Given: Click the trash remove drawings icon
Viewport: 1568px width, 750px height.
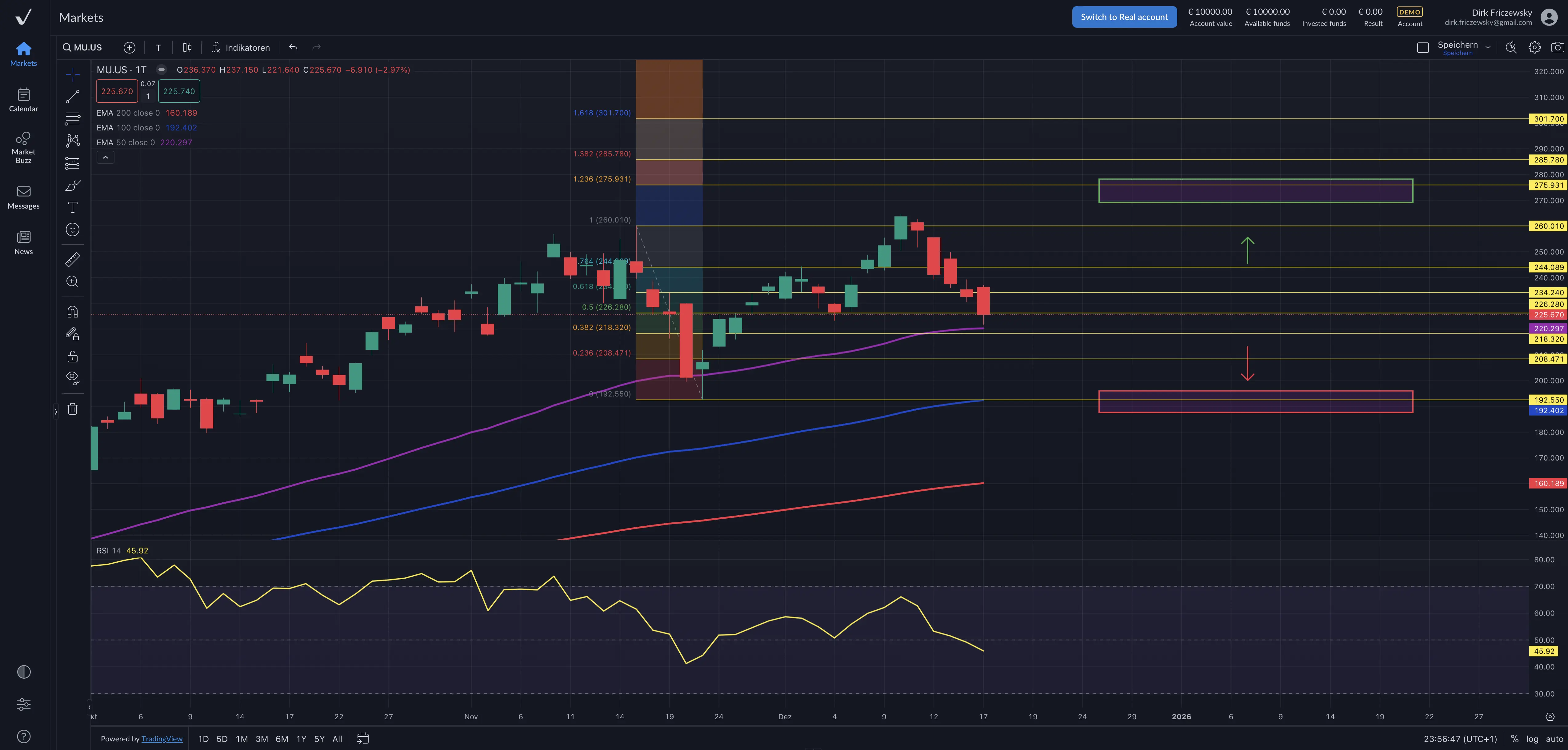Looking at the screenshot, I should click(72, 409).
